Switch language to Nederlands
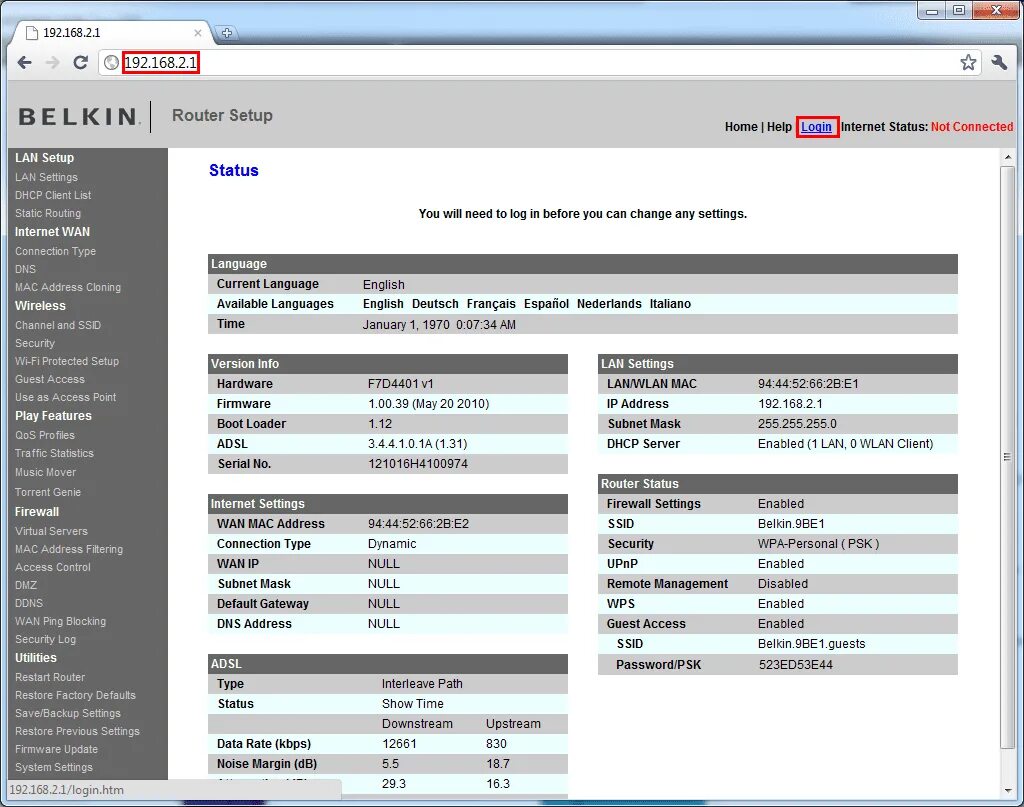 click(x=609, y=304)
